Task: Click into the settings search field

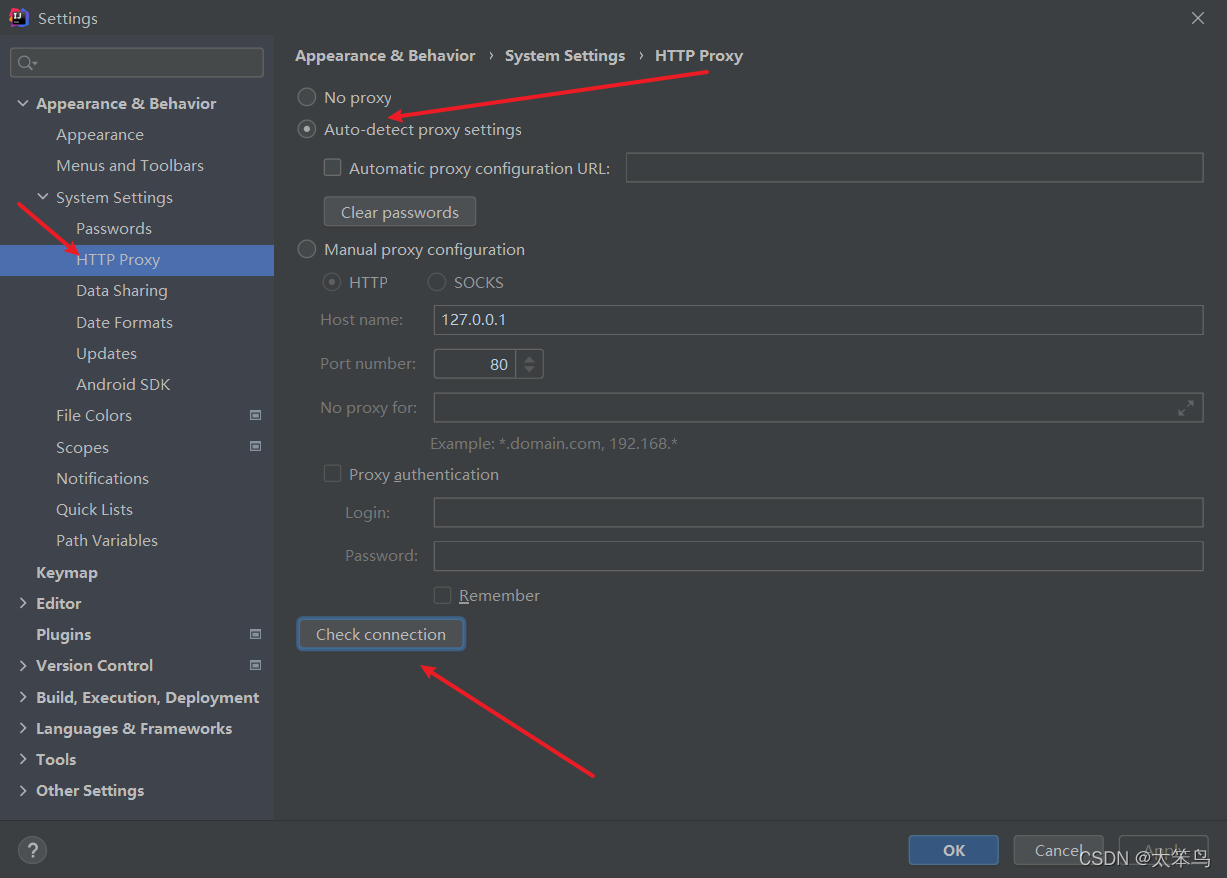Action: (137, 63)
